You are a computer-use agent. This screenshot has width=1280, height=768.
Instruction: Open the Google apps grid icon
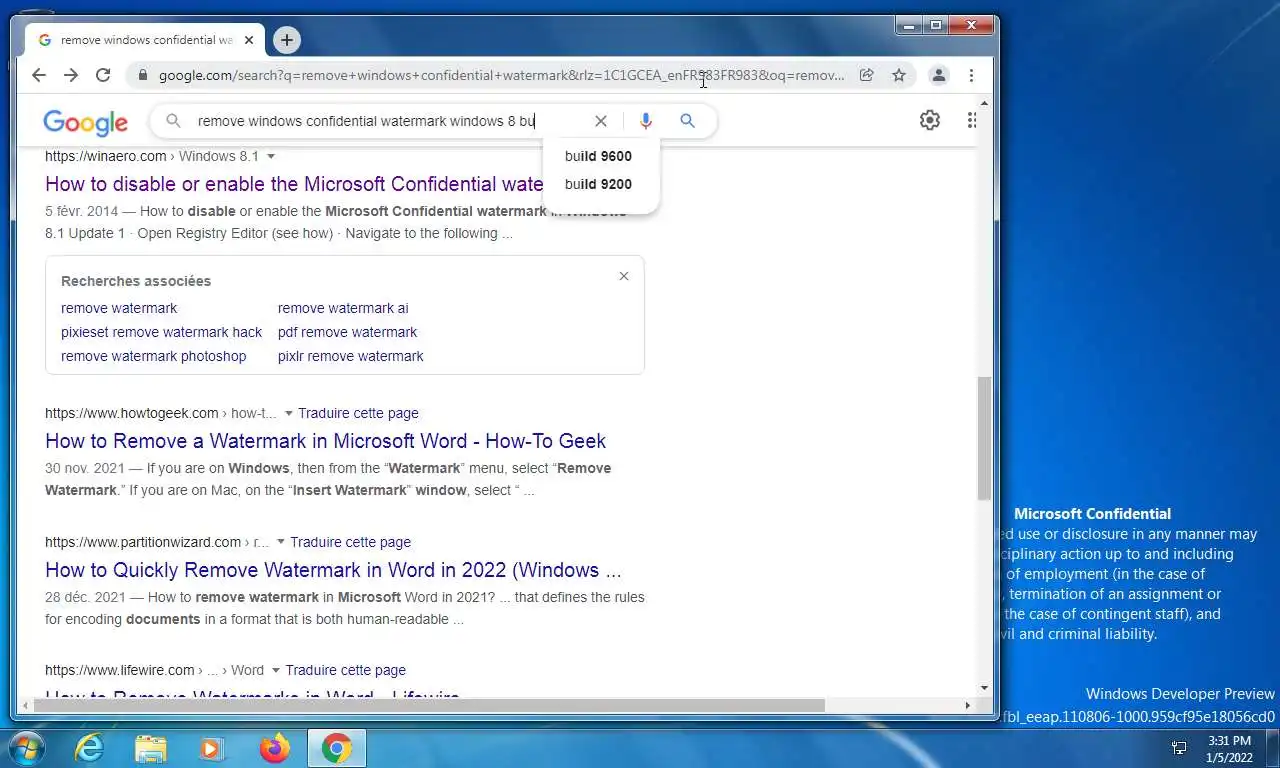(x=971, y=121)
